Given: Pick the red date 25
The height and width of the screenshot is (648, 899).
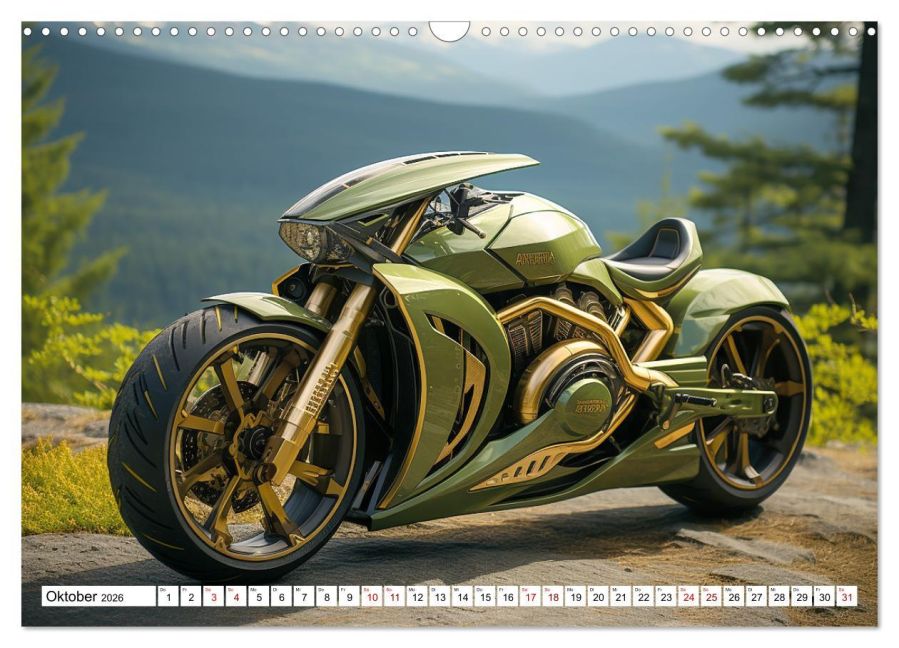Looking at the screenshot, I should [712, 596].
